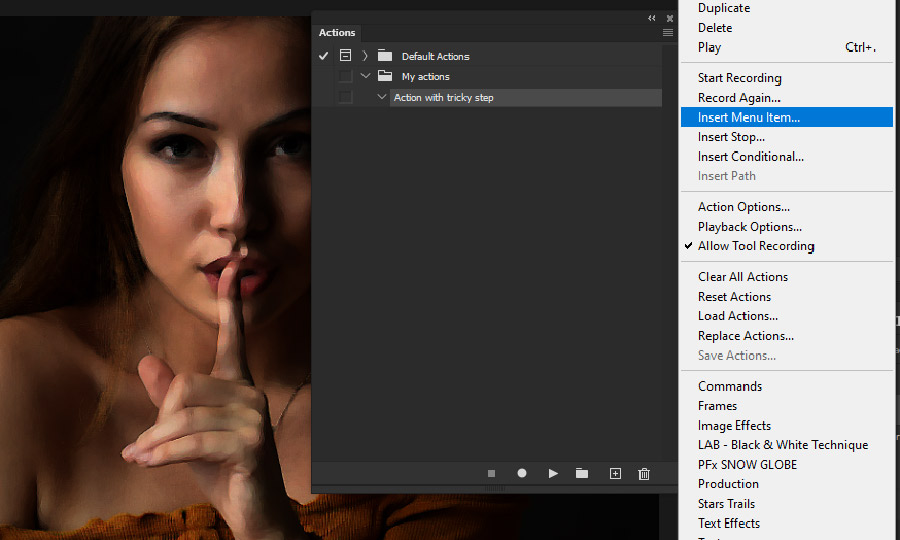Toggle dialog box for Default Actions
The image size is (900, 540).
345,56
